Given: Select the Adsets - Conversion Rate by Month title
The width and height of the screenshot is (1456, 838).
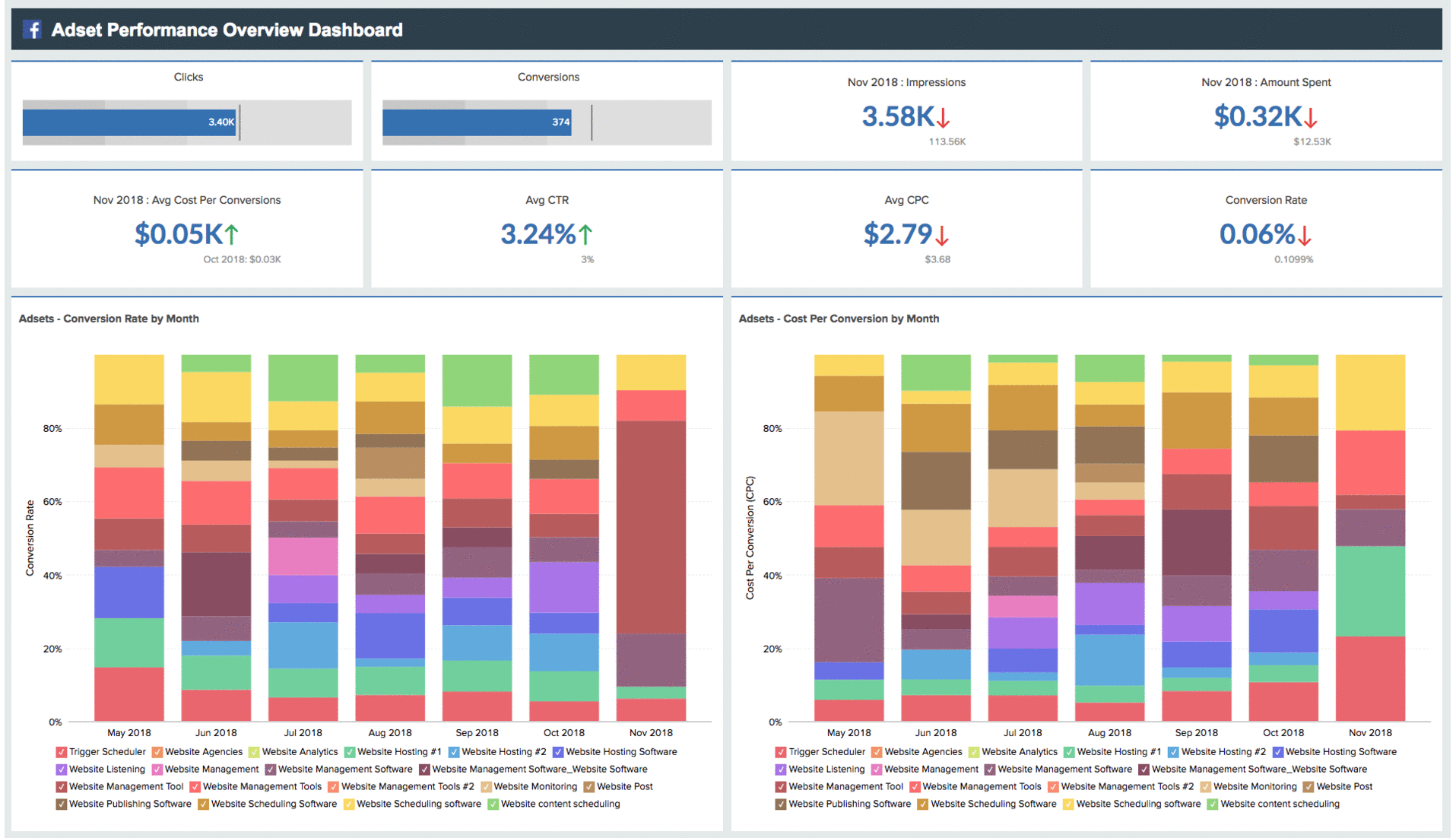Looking at the screenshot, I should point(109,319).
